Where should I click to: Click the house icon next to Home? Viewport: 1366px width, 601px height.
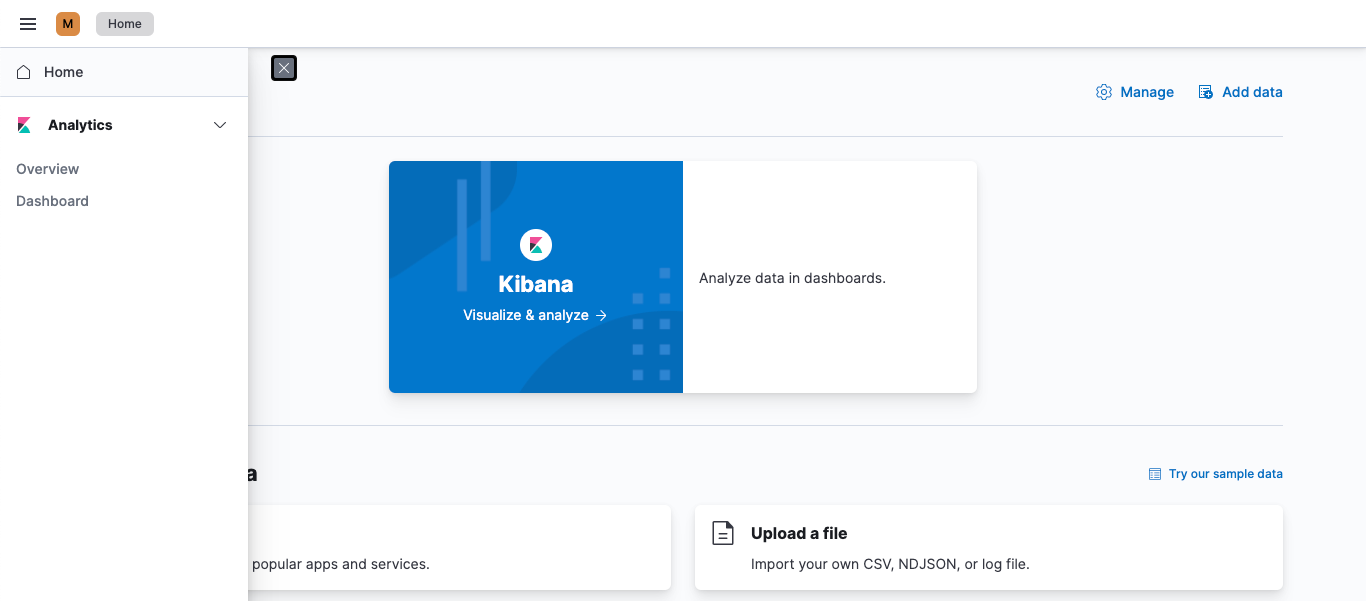pos(23,71)
